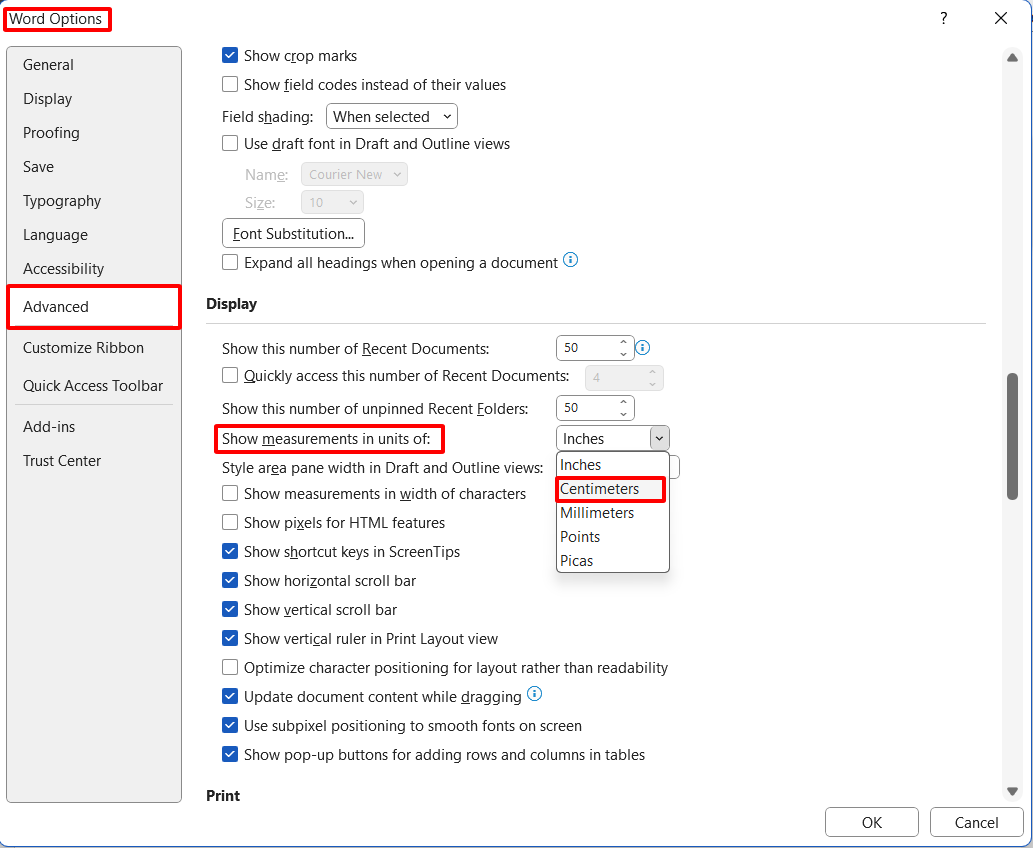Open the Display category in sidebar
Image resolution: width=1033 pixels, height=848 pixels.
(94, 99)
